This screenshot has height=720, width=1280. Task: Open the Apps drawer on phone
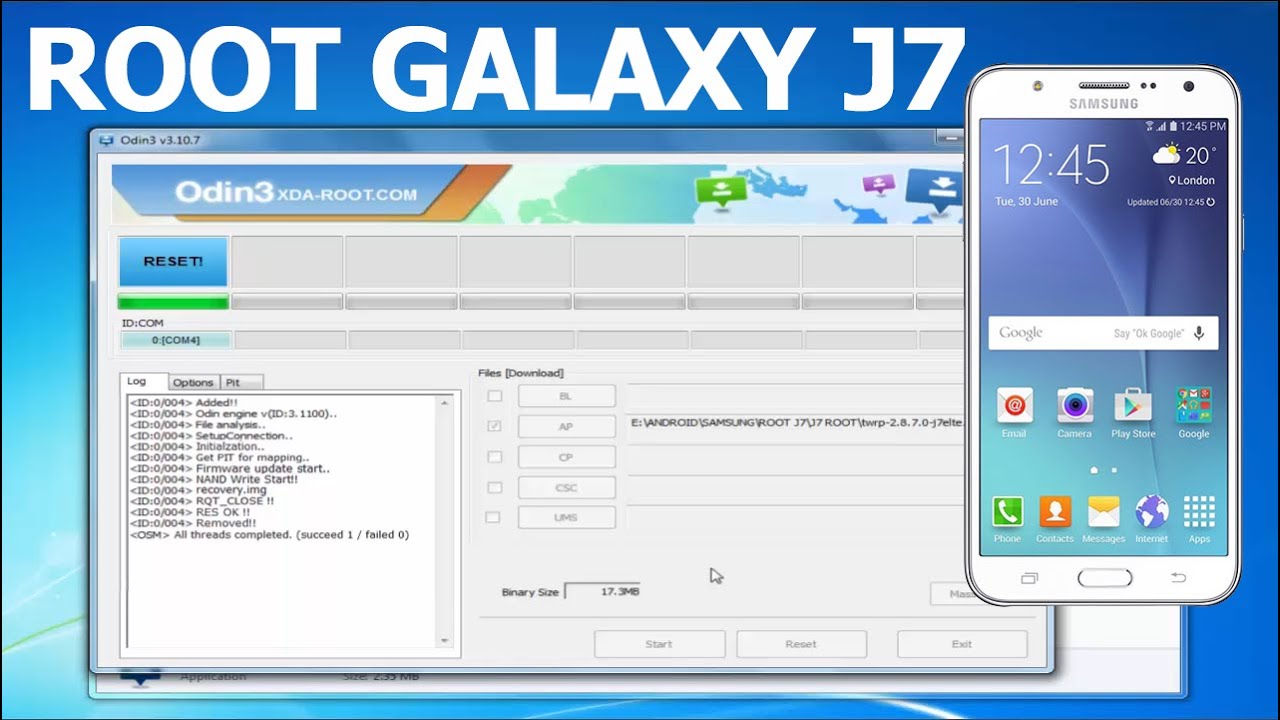pos(1199,518)
